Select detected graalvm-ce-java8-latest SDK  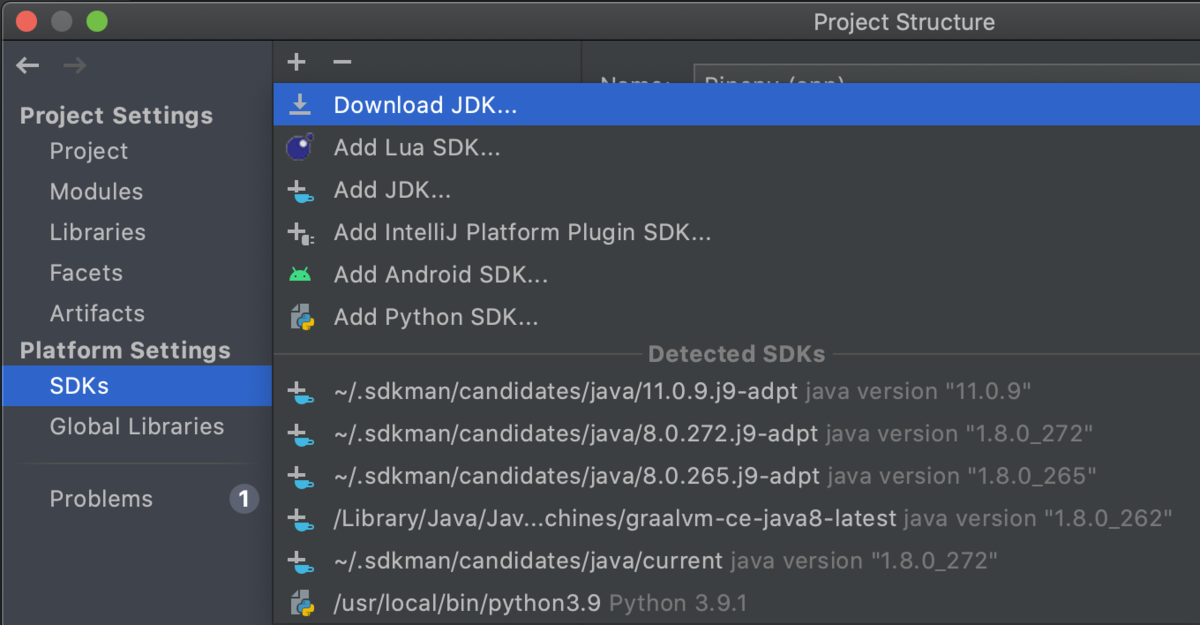coord(737,519)
